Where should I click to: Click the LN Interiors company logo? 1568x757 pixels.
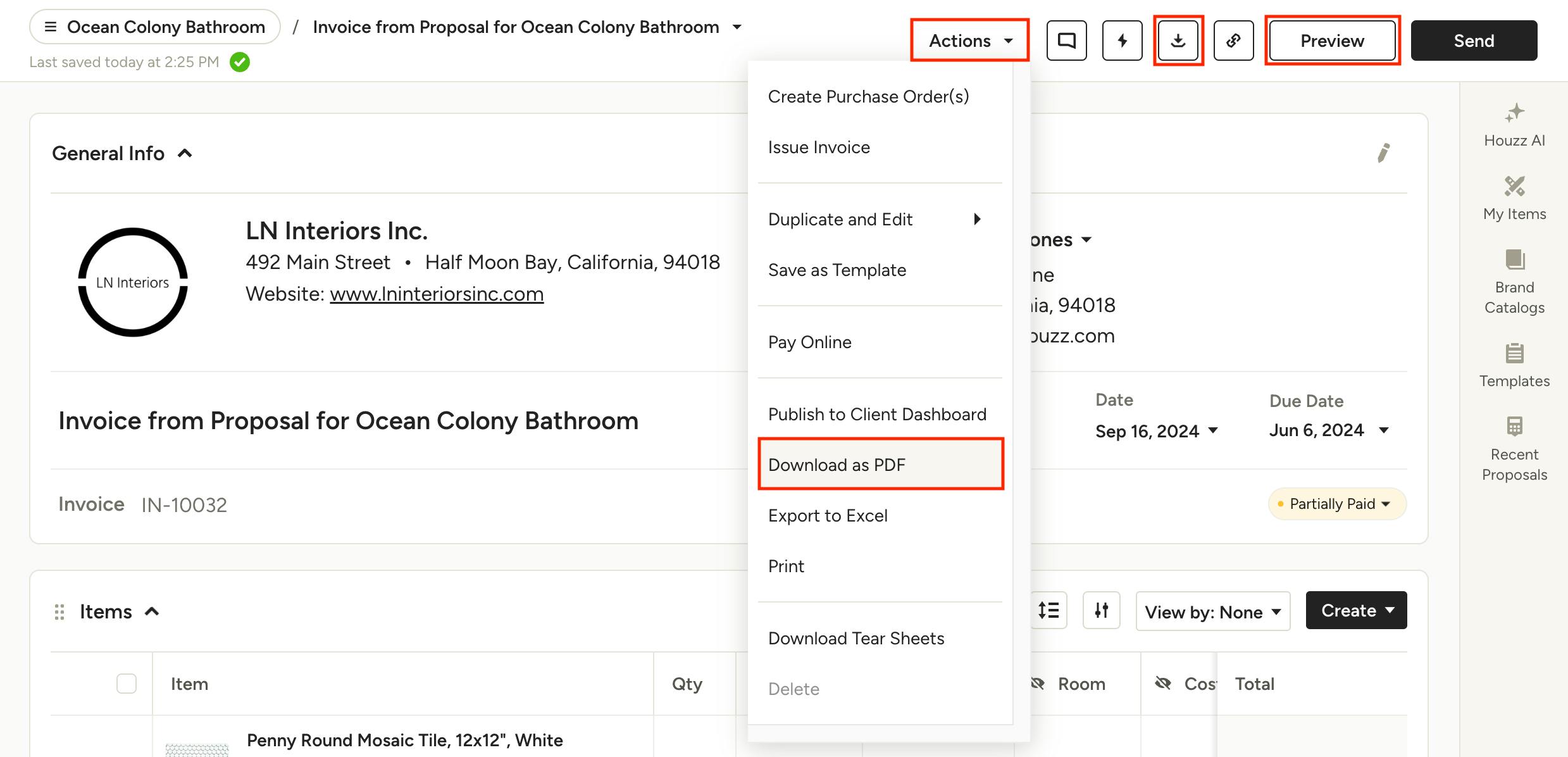click(x=133, y=282)
